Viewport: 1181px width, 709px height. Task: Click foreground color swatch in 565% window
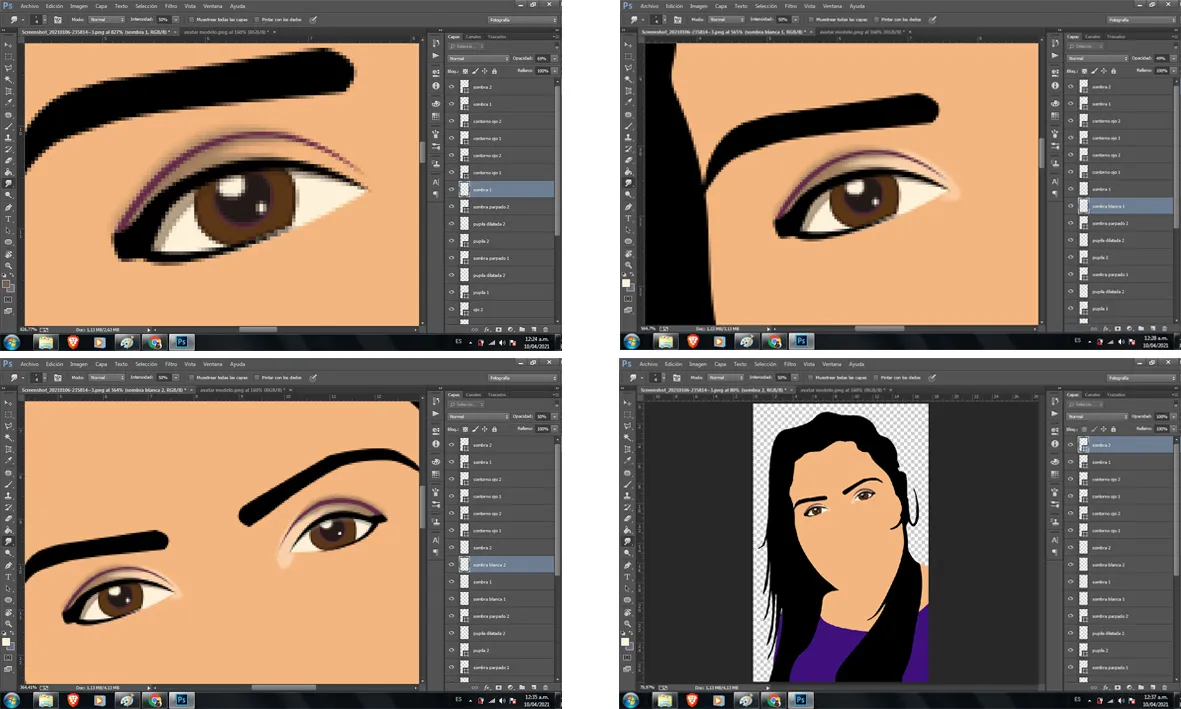(625, 283)
